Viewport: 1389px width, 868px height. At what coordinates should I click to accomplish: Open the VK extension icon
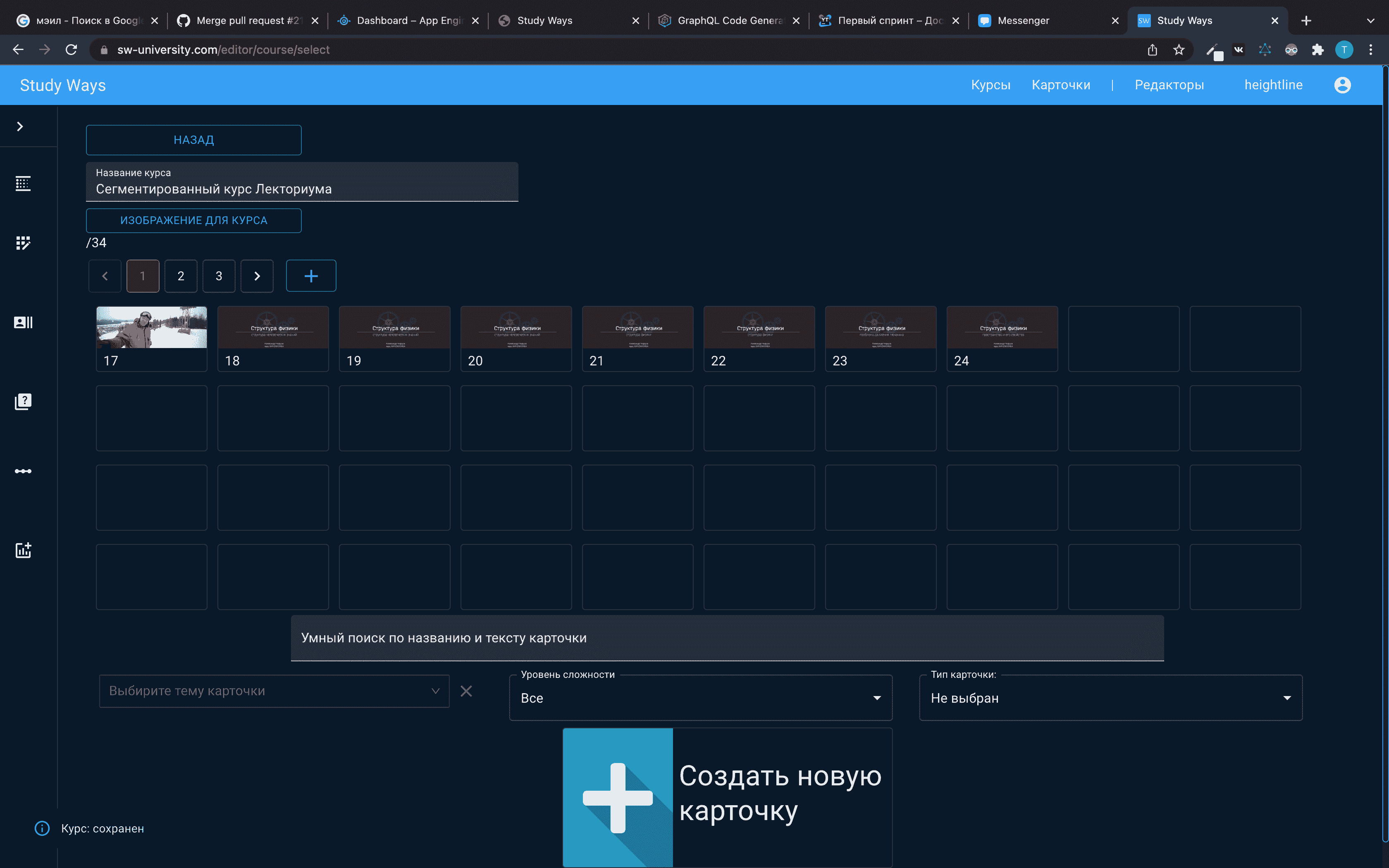pyautogui.click(x=1239, y=50)
